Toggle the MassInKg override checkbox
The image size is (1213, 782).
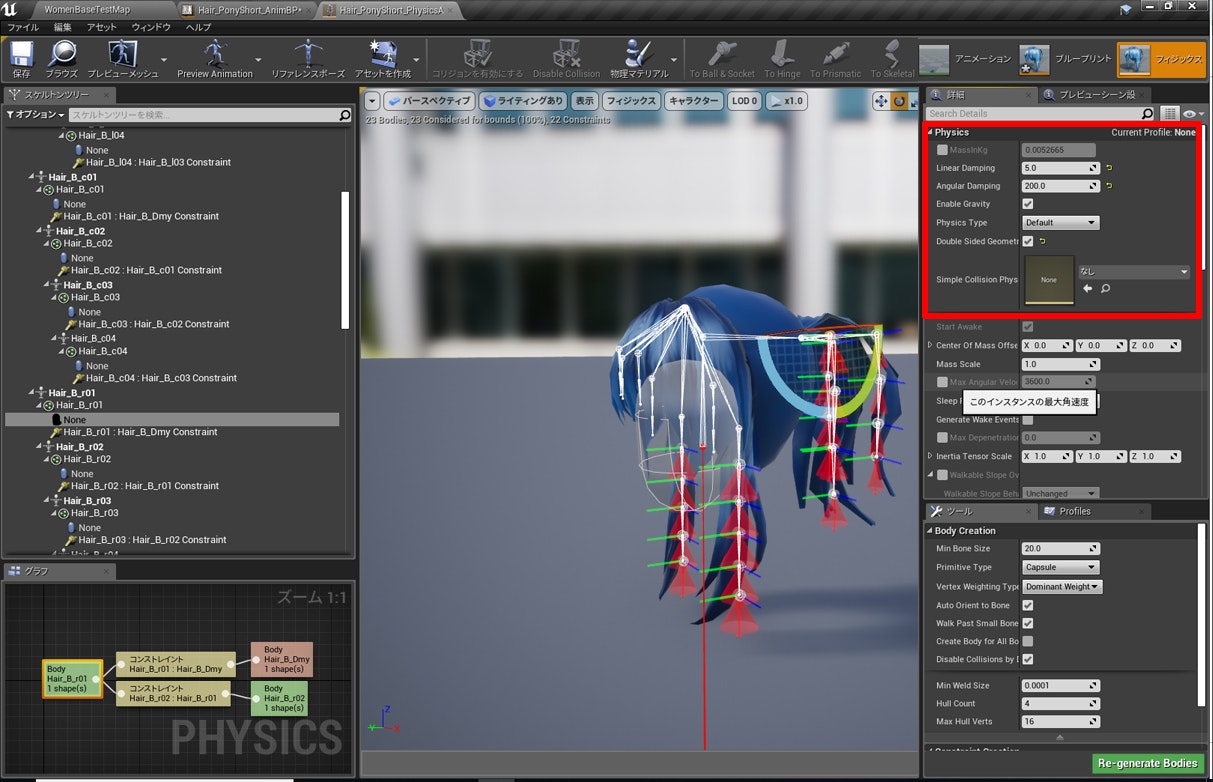(x=941, y=150)
